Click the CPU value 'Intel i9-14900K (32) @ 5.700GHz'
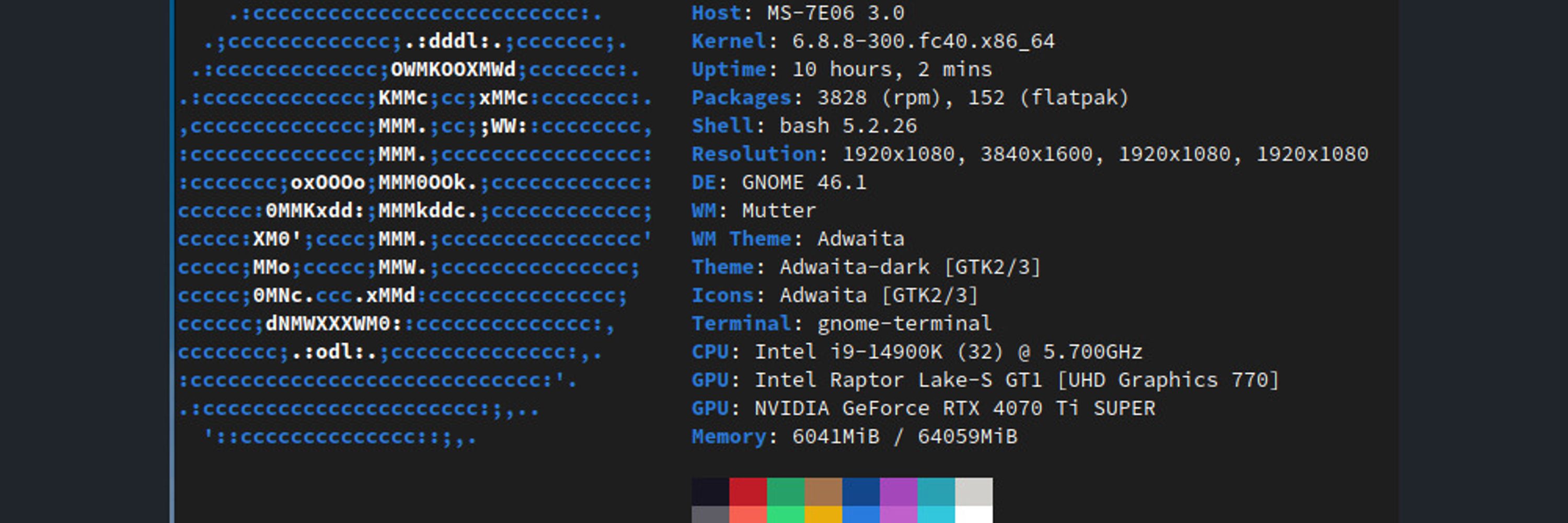This screenshot has width=1568, height=523. point(948,352)
